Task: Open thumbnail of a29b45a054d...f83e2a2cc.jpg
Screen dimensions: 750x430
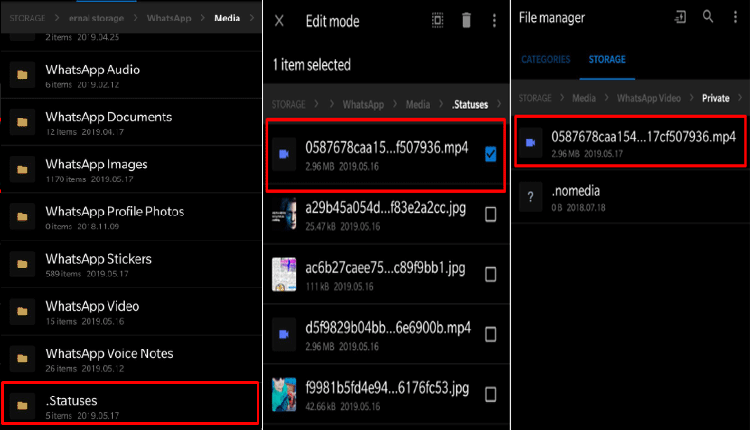Action: tap(284, 214)
